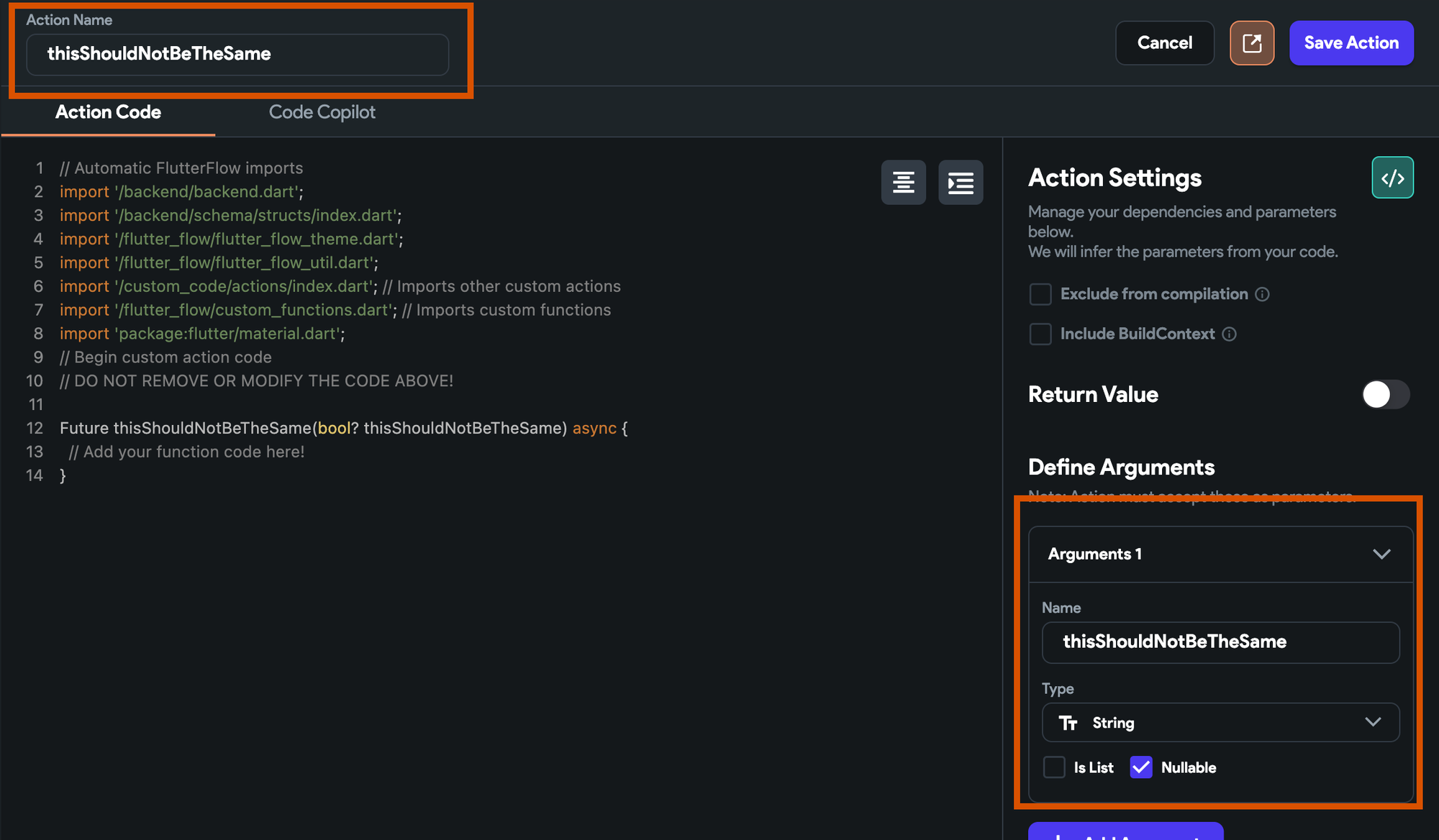
Task: Click the import custom_functions.dart line
Action: click(335, 310)
